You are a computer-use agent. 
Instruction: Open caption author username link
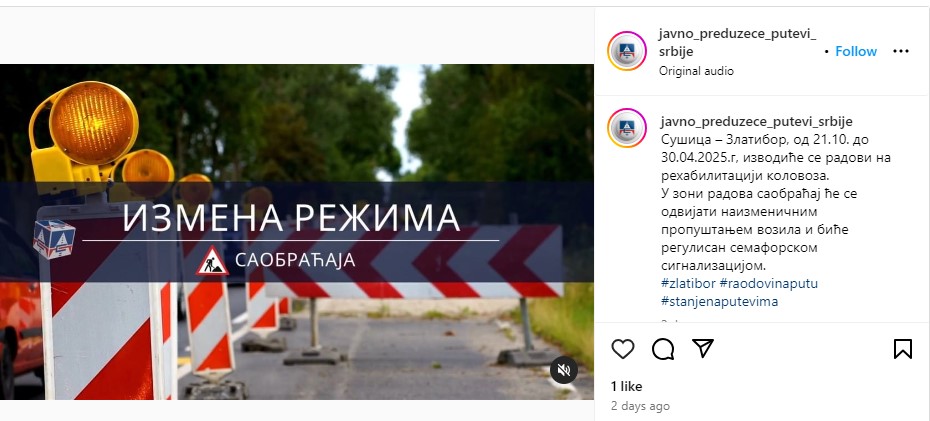(x=756, y=122)
